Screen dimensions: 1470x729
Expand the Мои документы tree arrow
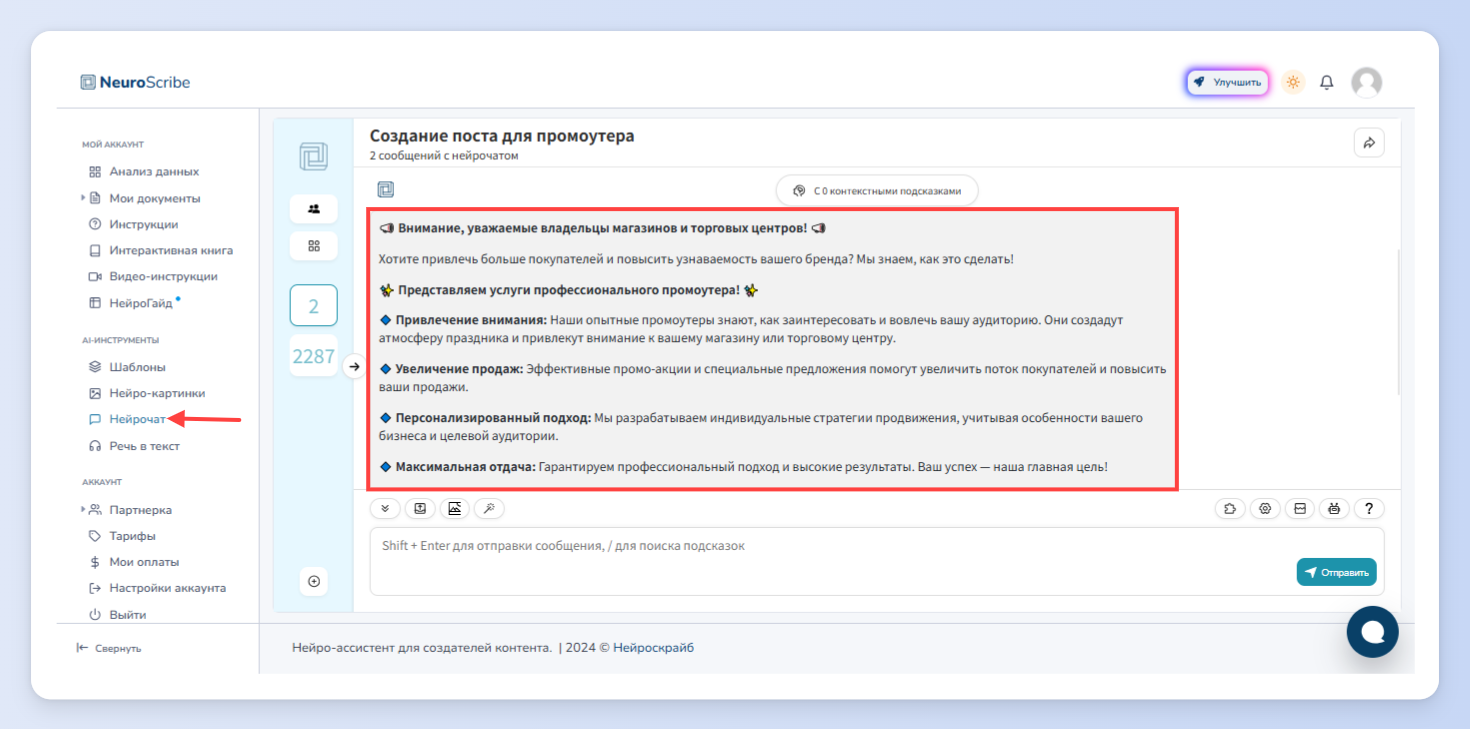[83, 198]
